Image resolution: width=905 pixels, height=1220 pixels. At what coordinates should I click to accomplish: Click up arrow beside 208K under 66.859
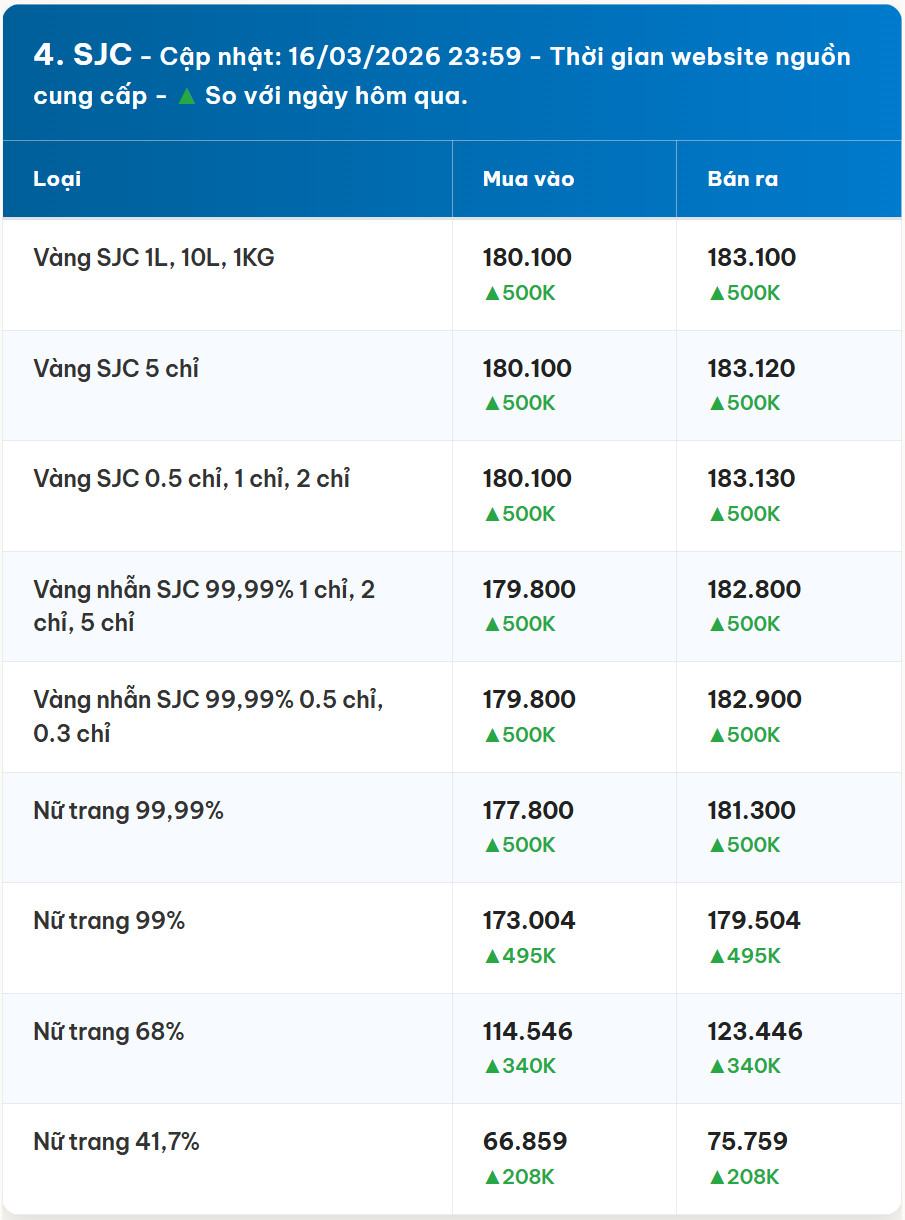click(491, 1177)
